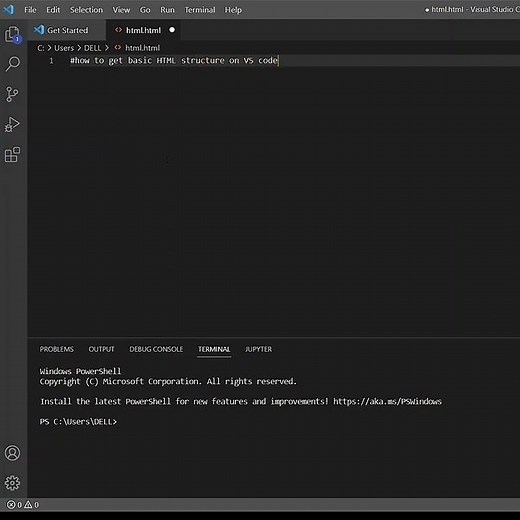Click html.html breadcrumb segment

(137, 48)
